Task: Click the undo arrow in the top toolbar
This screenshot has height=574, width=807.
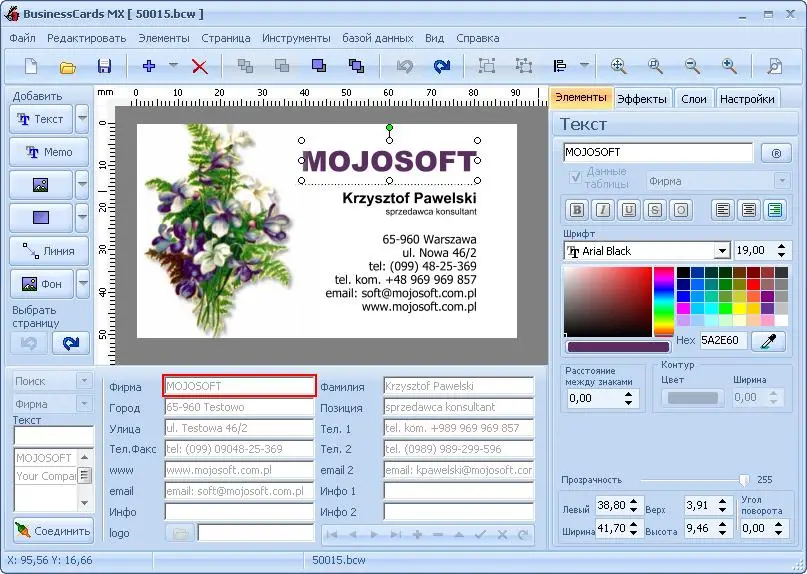Action: [405, 66]
